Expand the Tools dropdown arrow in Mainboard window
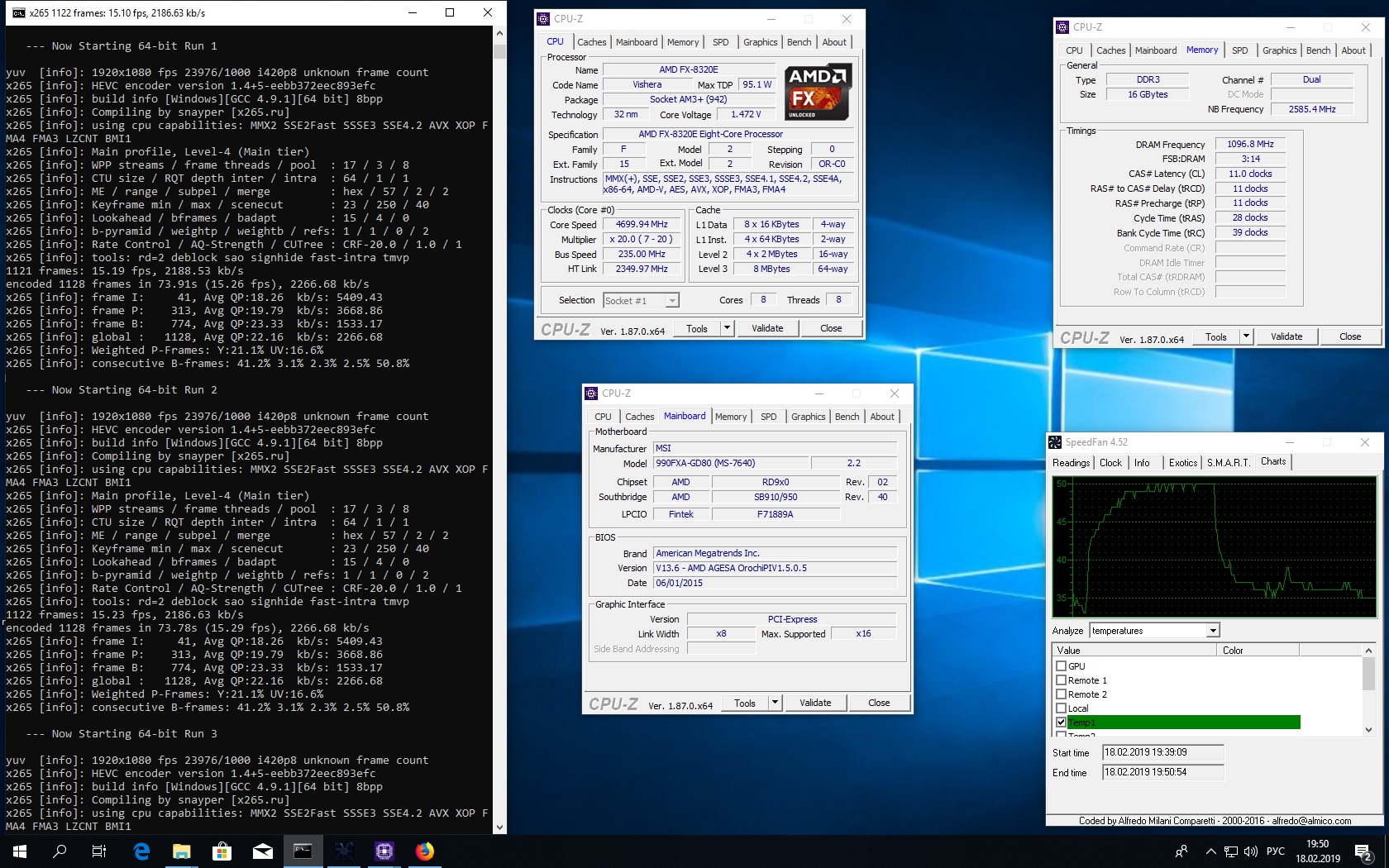This screenshot has height=868, width=1389. tap(775, 703)
